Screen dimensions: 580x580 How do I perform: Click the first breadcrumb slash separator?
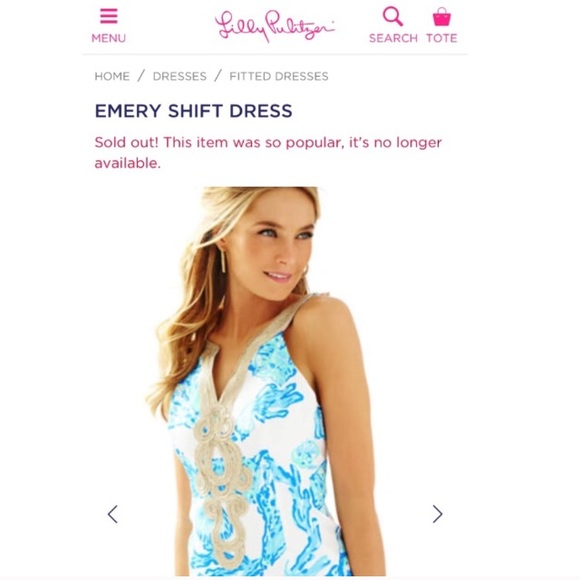click(x=141, y=76)
